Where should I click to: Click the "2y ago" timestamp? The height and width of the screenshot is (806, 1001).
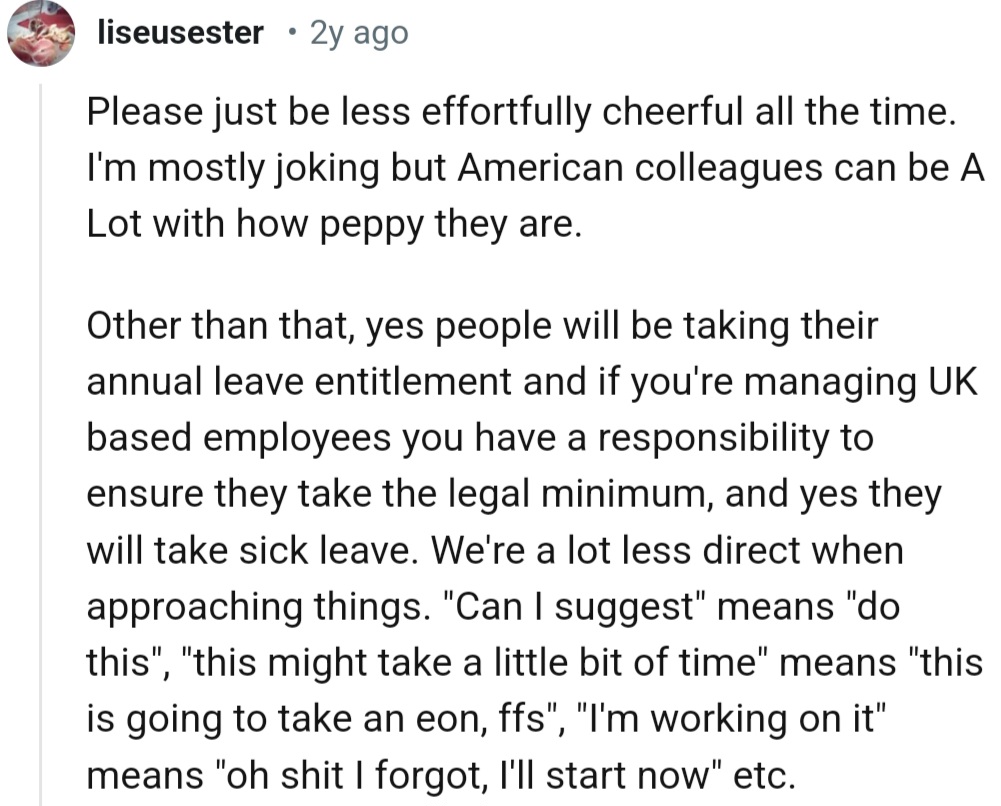pyautogui.click(x=359, y=33)
